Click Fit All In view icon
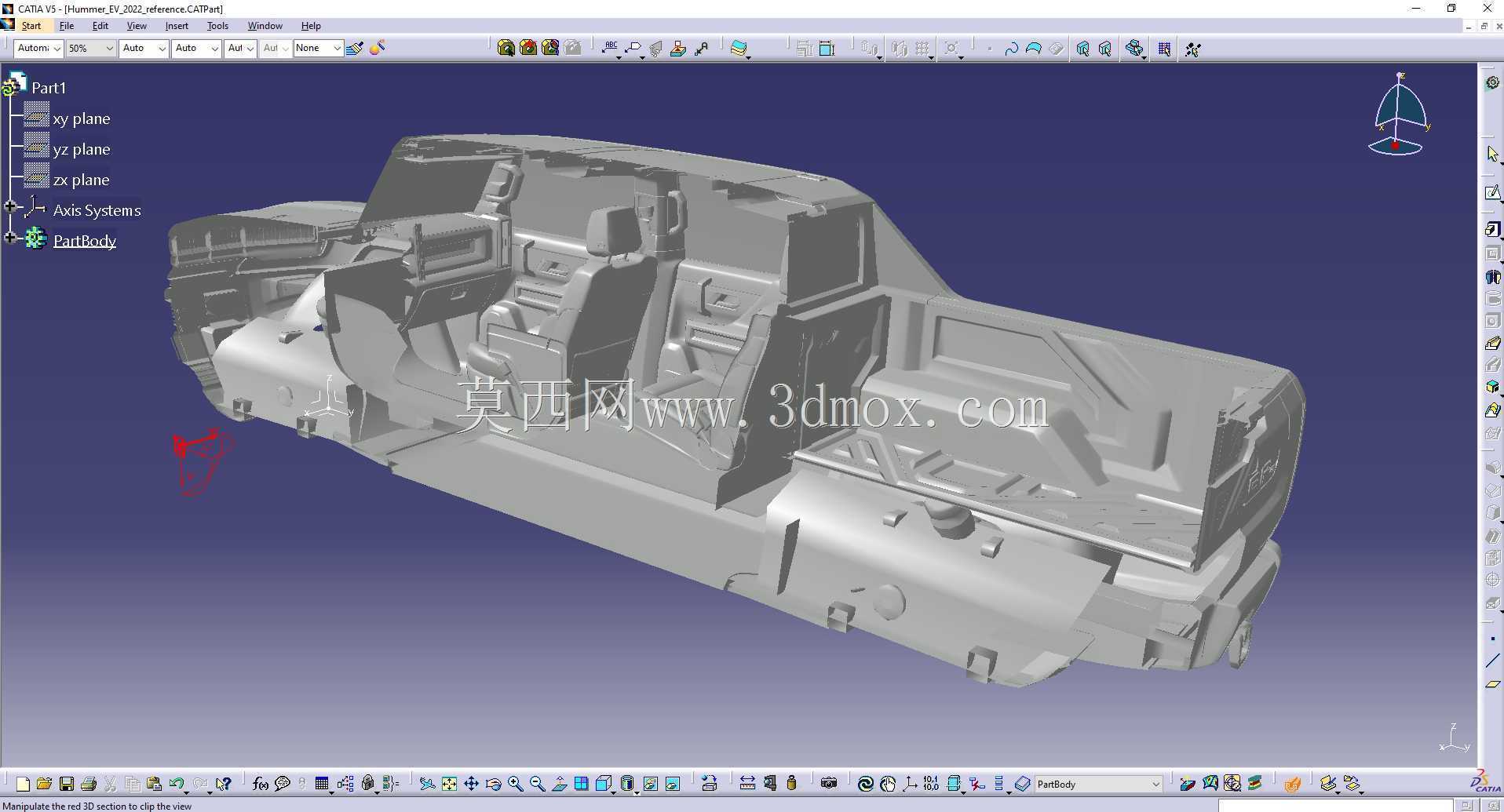This screenshot has height=812, width=1504. [449, 784]
